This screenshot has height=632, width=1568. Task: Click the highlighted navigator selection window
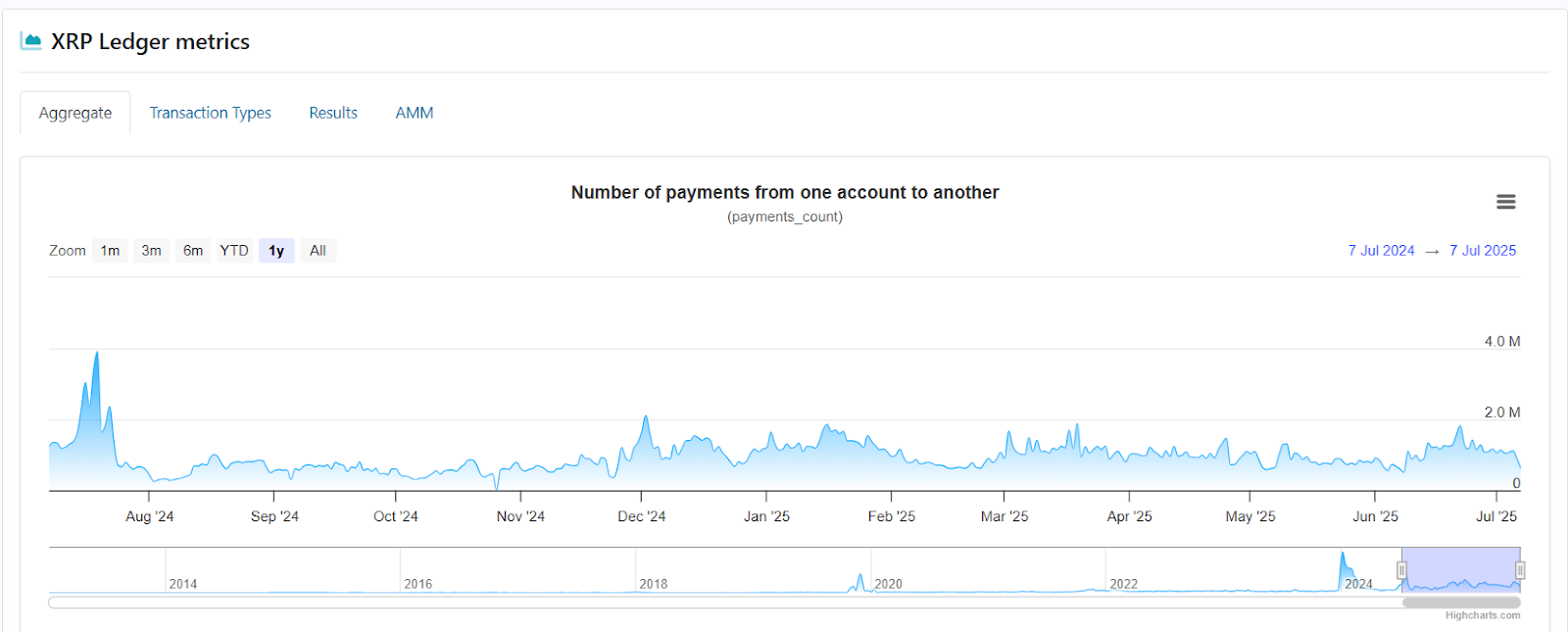[x=1461, y=569]
